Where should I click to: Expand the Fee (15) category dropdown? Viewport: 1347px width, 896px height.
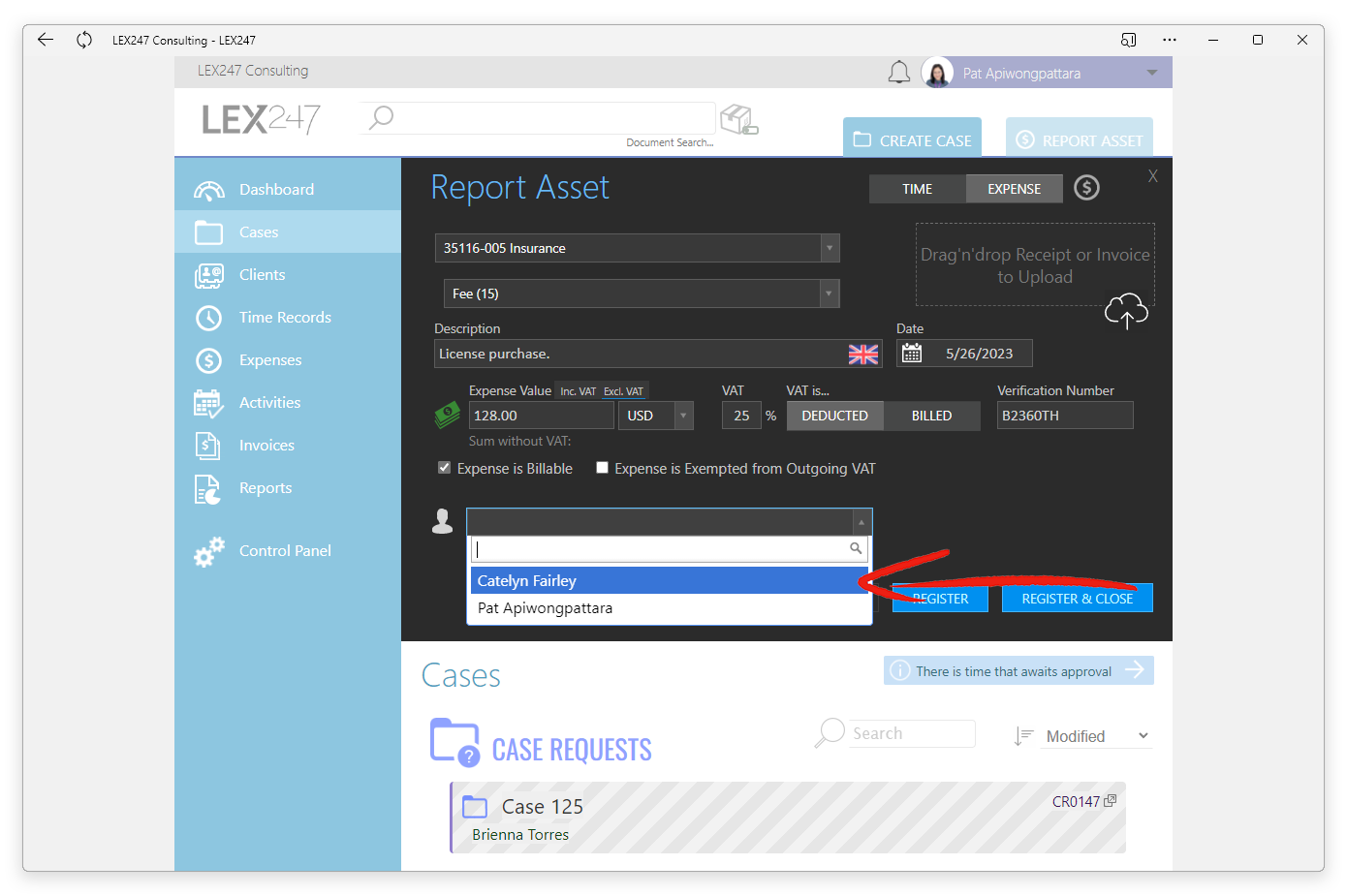click(829, 294)
